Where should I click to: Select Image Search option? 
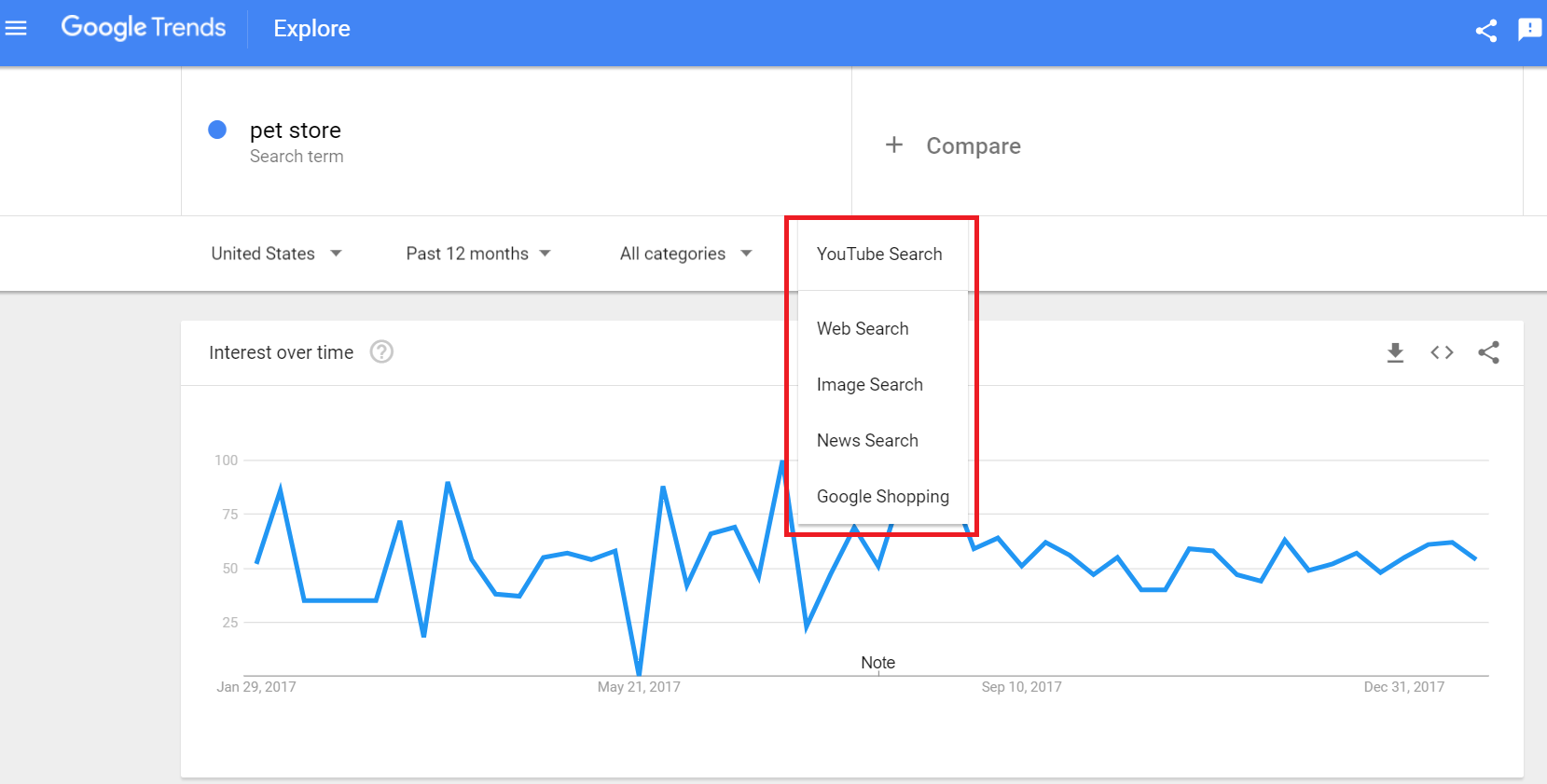click(x=869, y=384)
